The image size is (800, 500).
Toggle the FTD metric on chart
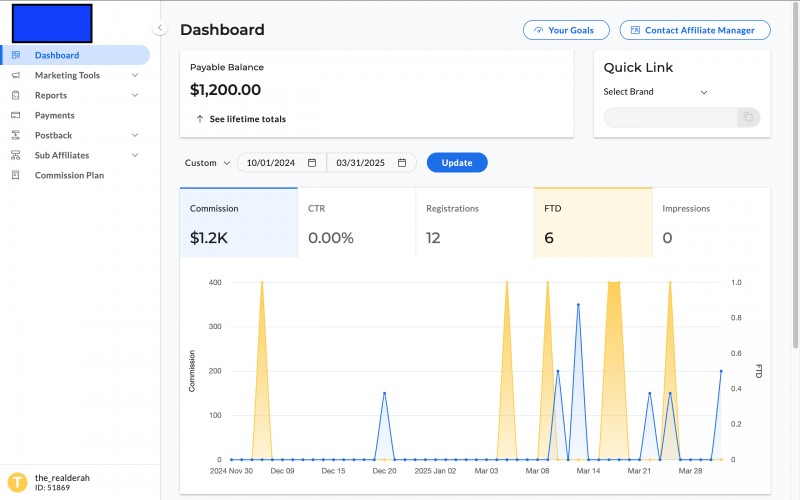[x=592, y=223]
